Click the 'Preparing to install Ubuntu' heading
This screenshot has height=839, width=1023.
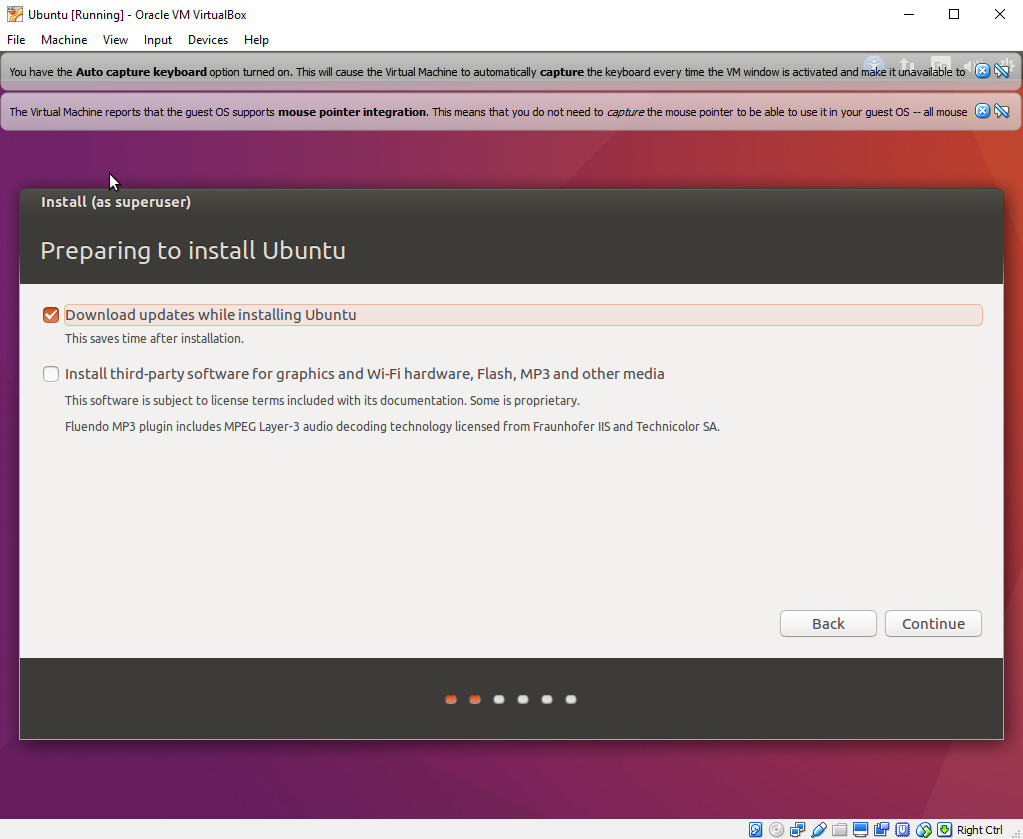point(193,251)
